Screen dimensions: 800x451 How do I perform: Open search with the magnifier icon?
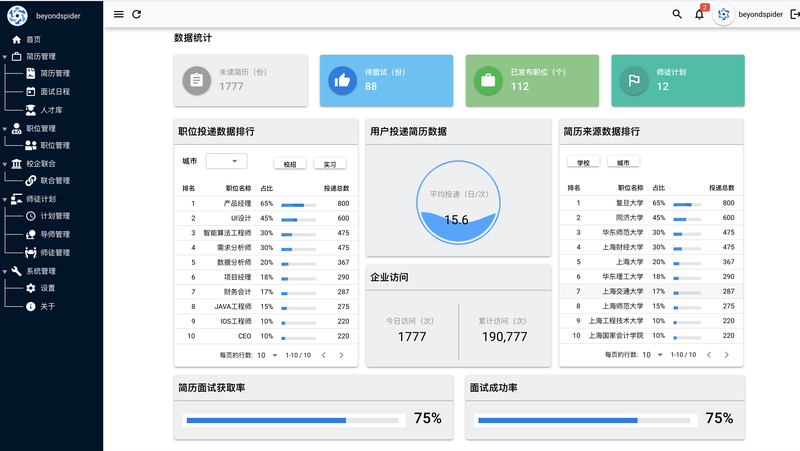point(677,14)
